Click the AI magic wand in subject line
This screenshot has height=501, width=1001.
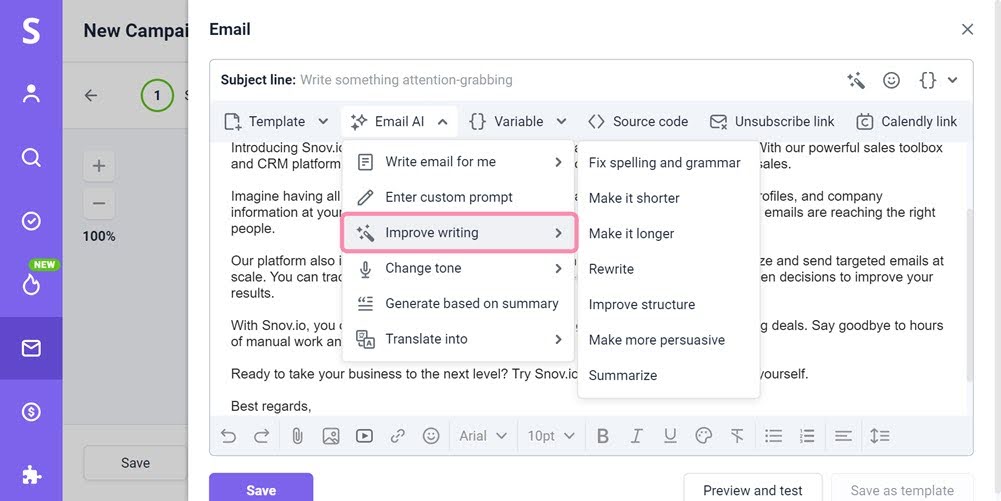(856, 80)
